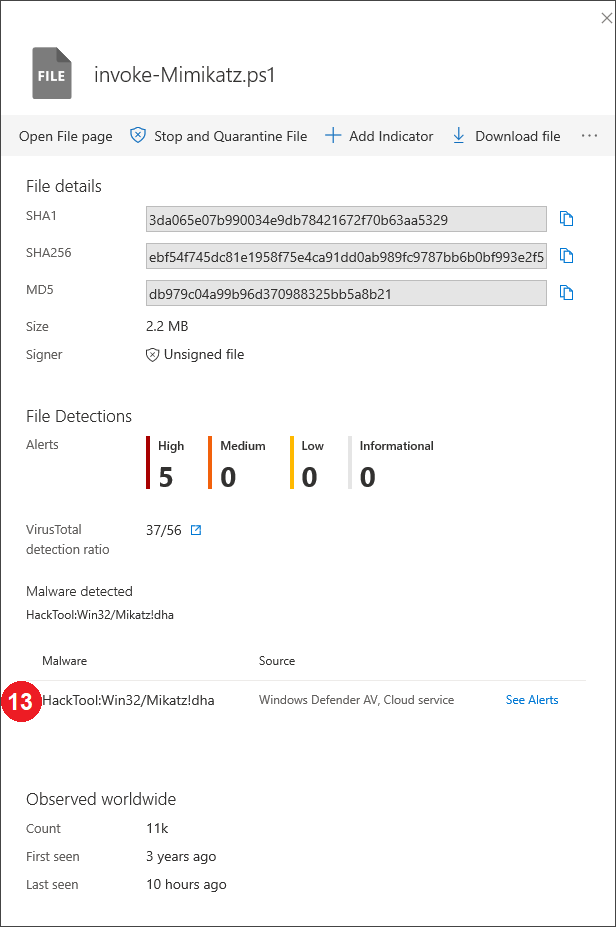The width and height of the screenshot is (616, 927).
Task: Select the Low severity alerts count
Action: pos(309,477)
